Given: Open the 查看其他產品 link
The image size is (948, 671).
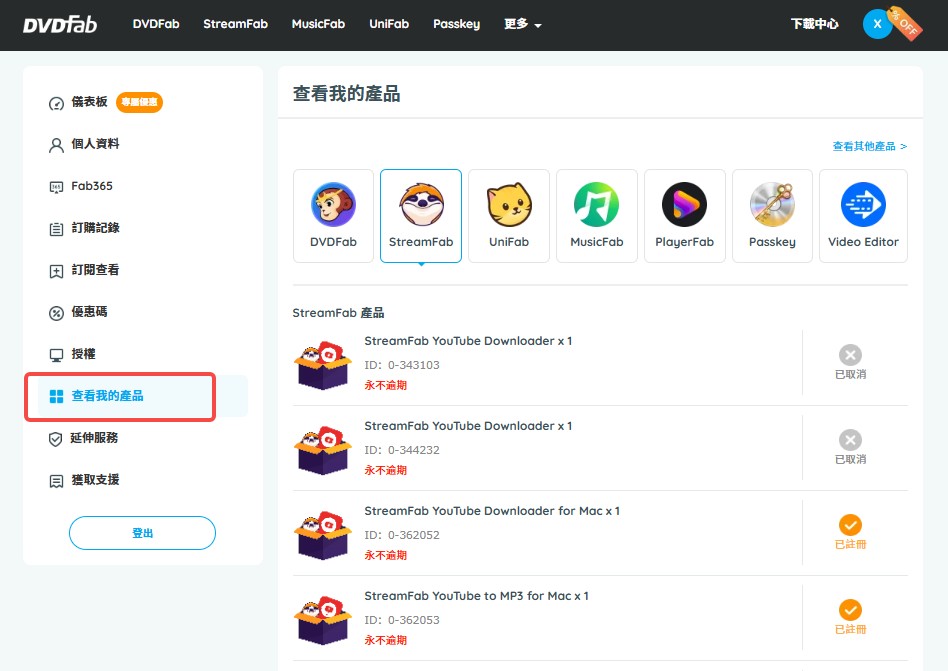Looking at the screenshot, I should [x=869, y=146].
